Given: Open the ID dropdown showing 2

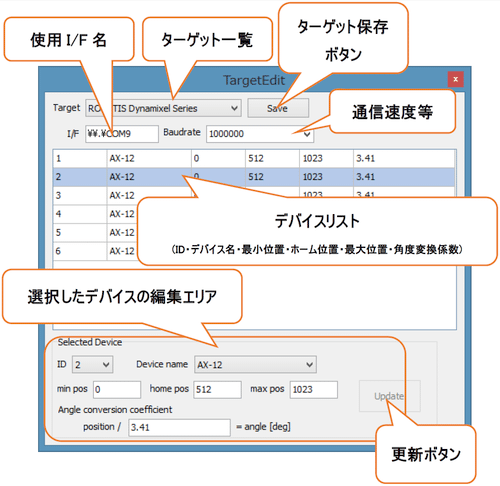Looking at the screenshot, I should [x=92, y=364].
